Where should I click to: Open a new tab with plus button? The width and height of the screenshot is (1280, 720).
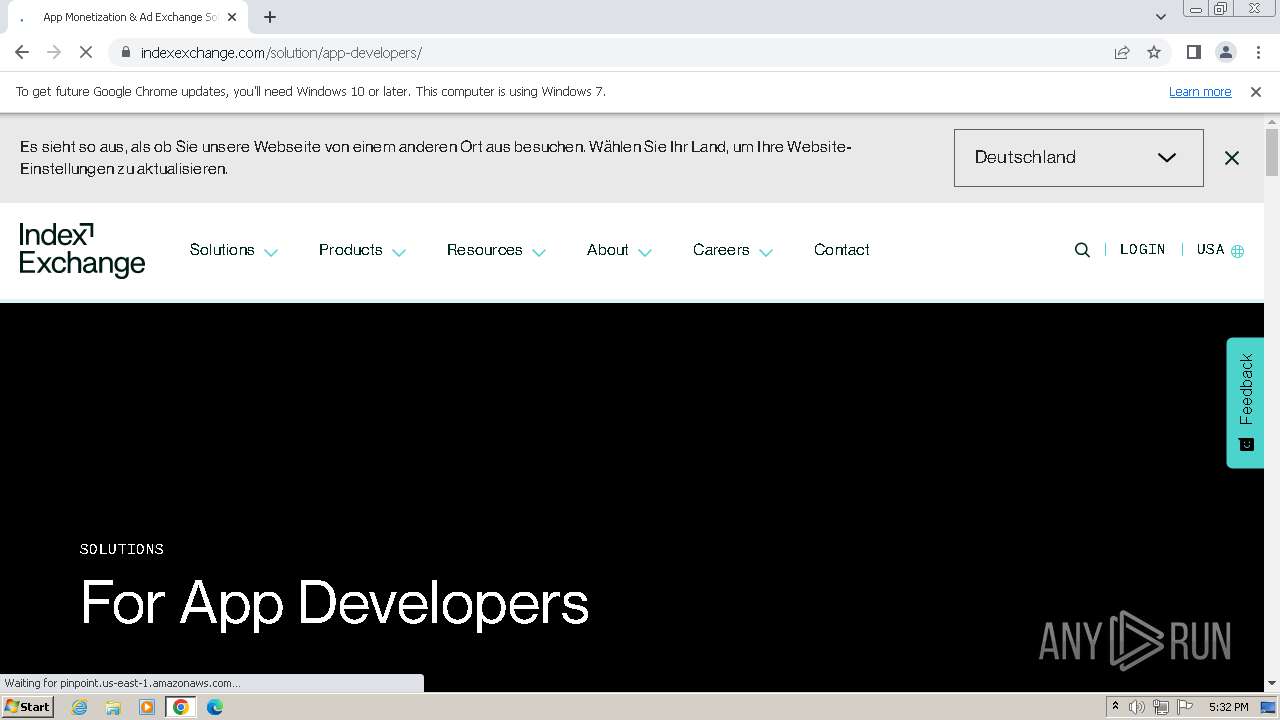tap(270, 17)
